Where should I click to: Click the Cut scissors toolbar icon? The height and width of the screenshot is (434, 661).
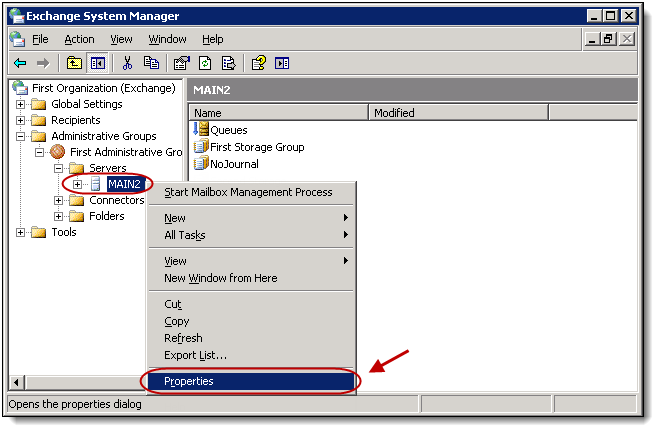pos(127,63)
